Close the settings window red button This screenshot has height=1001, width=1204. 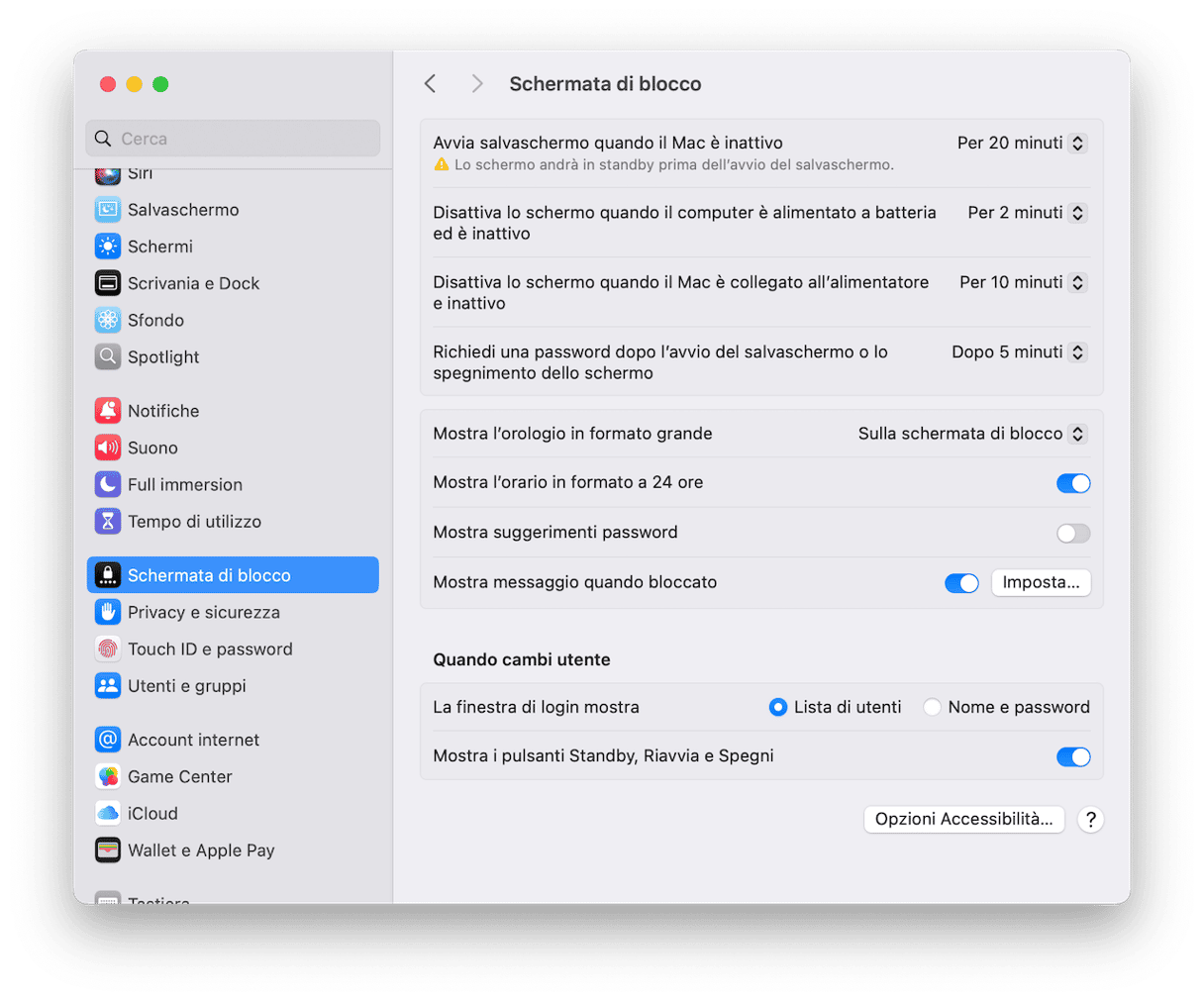(108, 84)
